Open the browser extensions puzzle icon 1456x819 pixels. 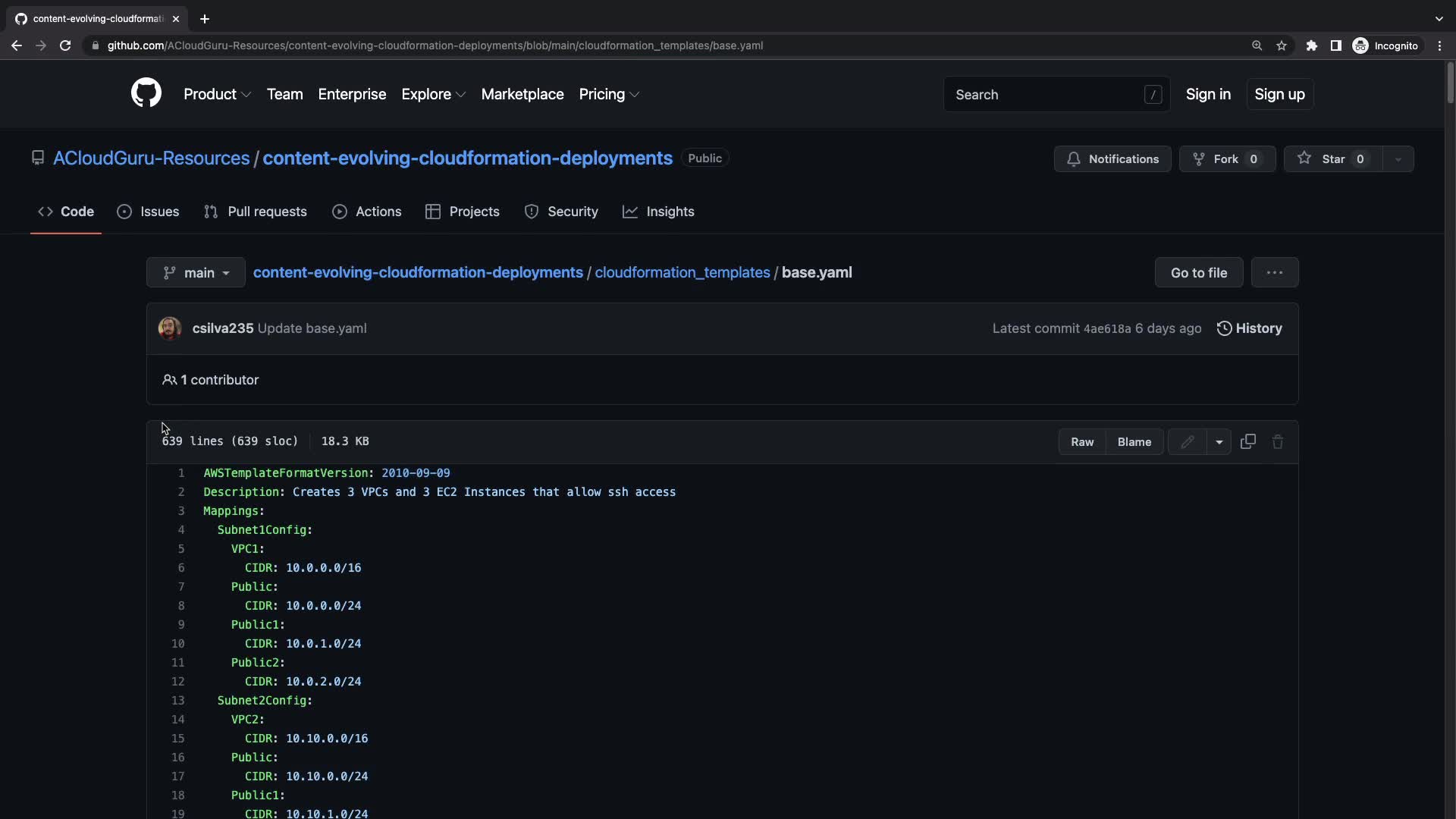1311,45
